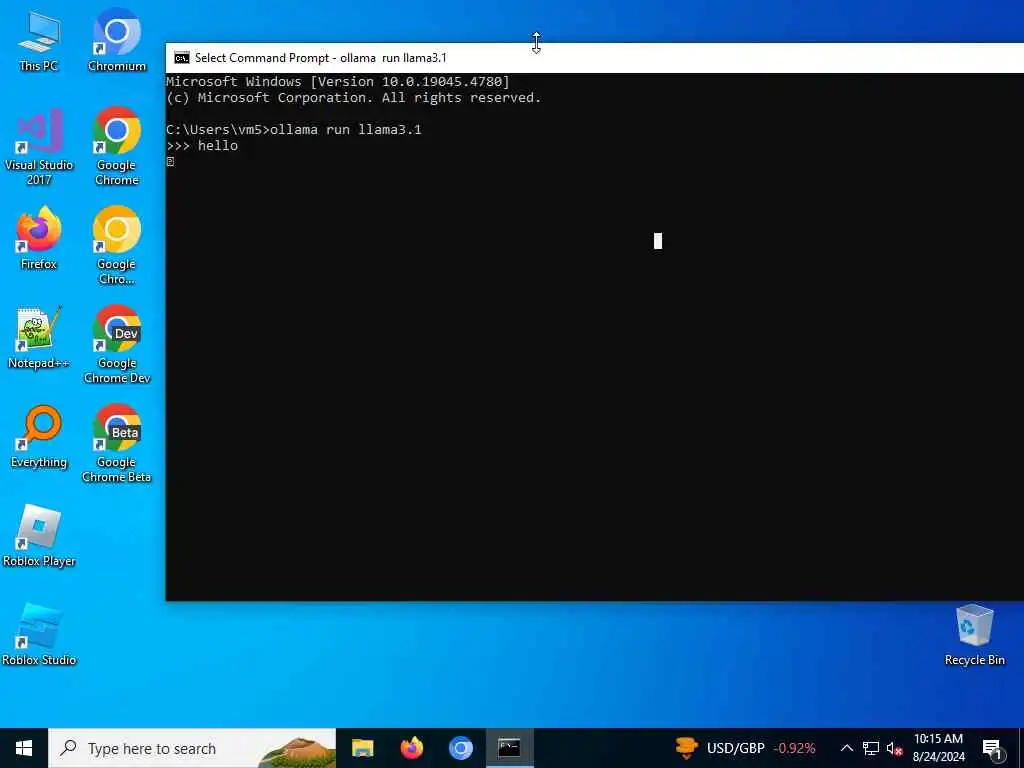Click the taskbar search box
This screenshot has height=768, width=1024.
[192, 748]
